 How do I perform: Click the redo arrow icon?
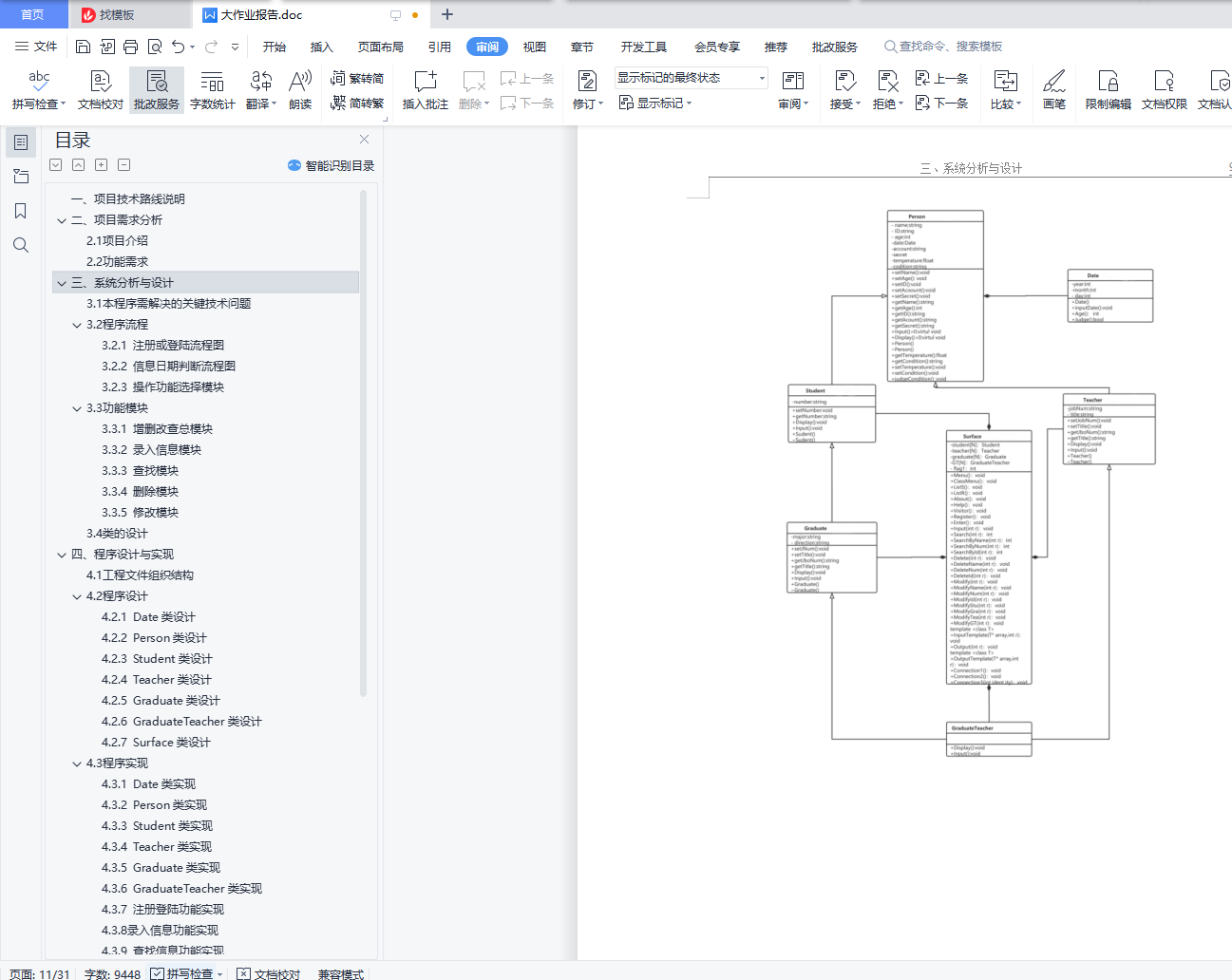pos(211,47)
